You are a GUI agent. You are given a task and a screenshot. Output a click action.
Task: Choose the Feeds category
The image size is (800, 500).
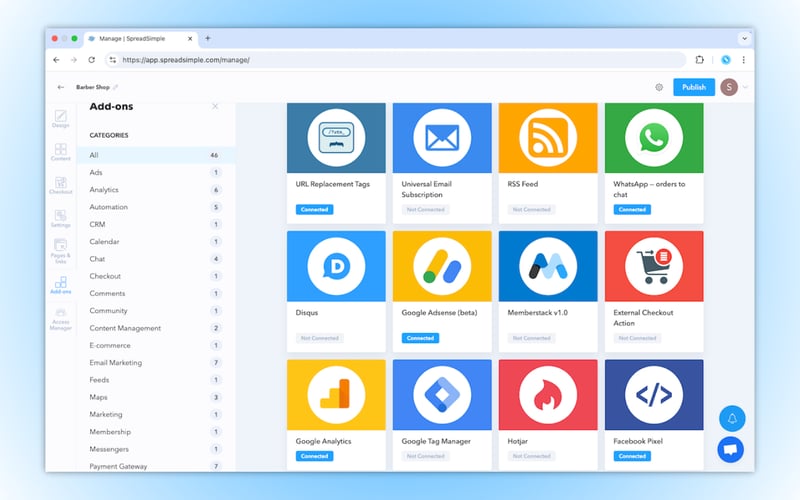156,380
